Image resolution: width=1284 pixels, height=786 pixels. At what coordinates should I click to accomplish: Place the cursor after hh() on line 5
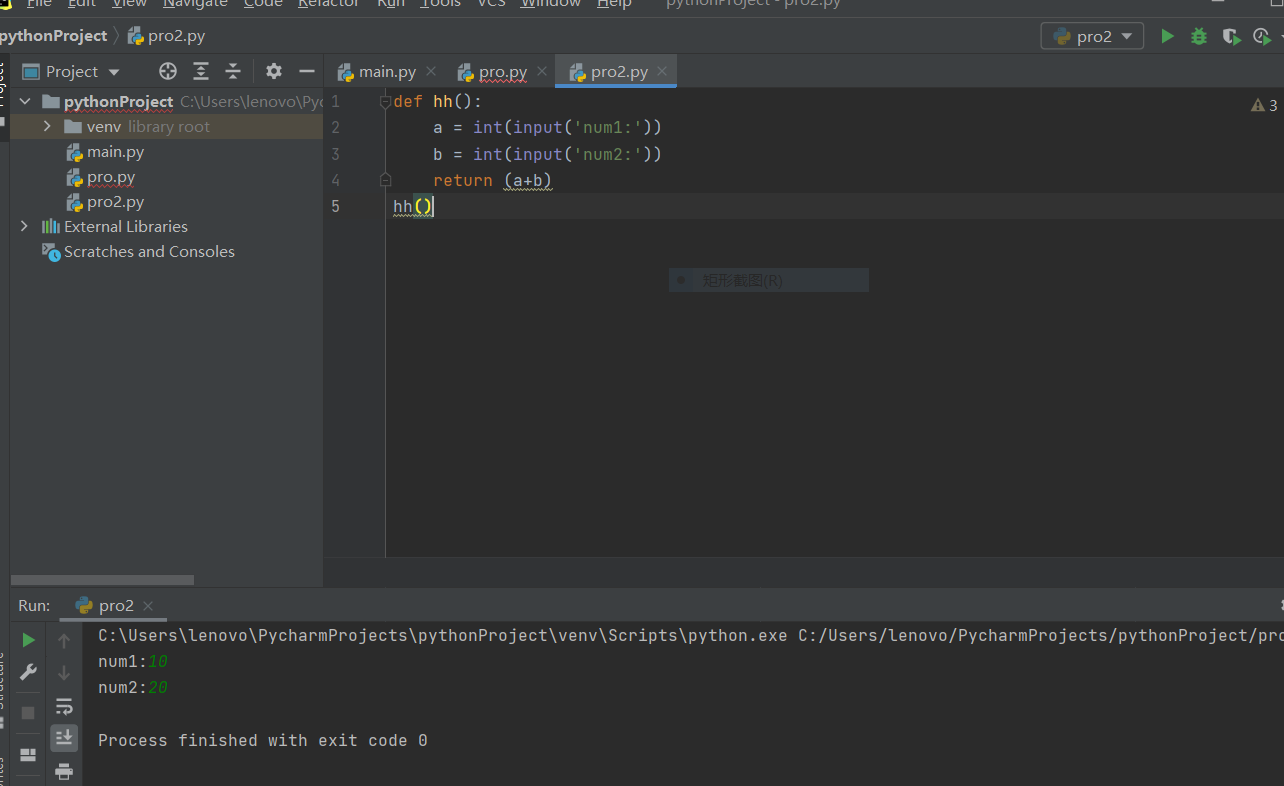[x=434, y=207]
